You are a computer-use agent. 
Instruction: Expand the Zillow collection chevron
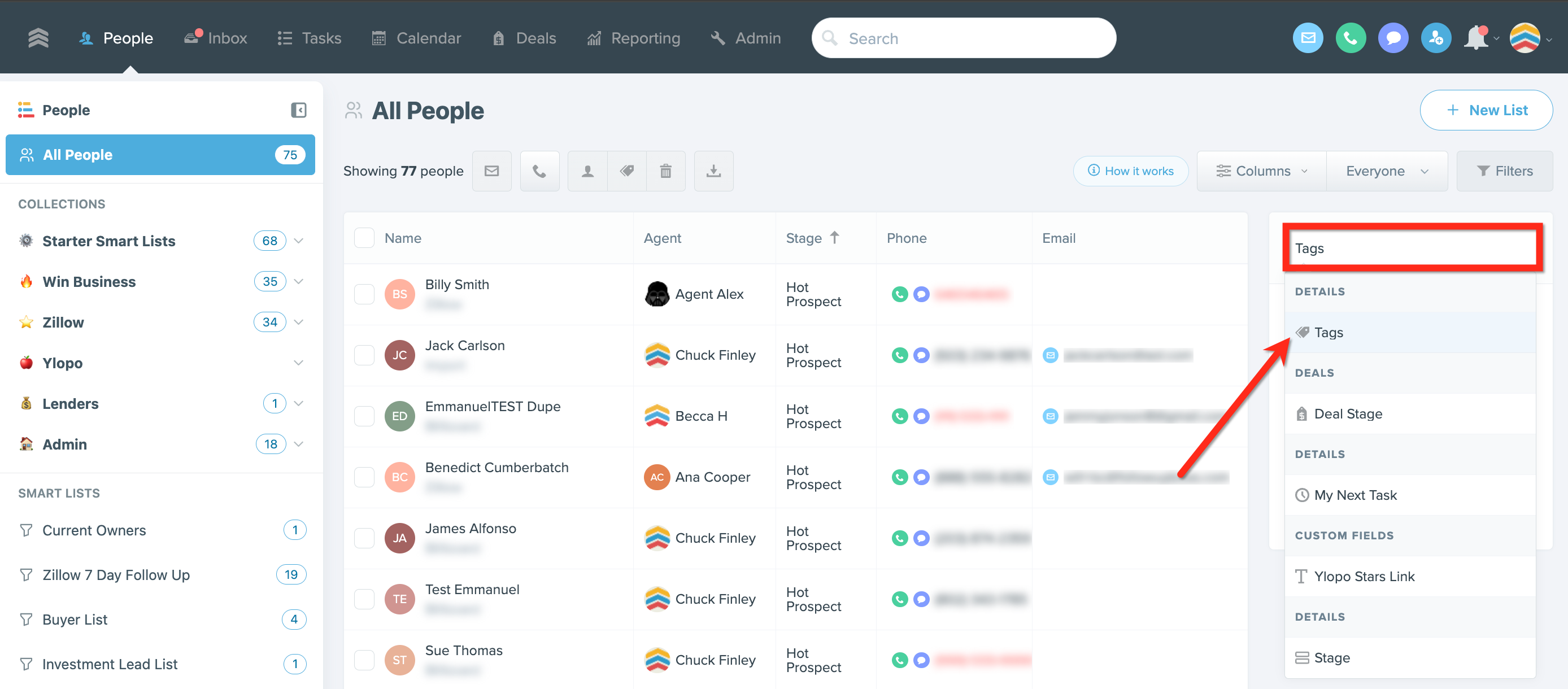(298, 322)
